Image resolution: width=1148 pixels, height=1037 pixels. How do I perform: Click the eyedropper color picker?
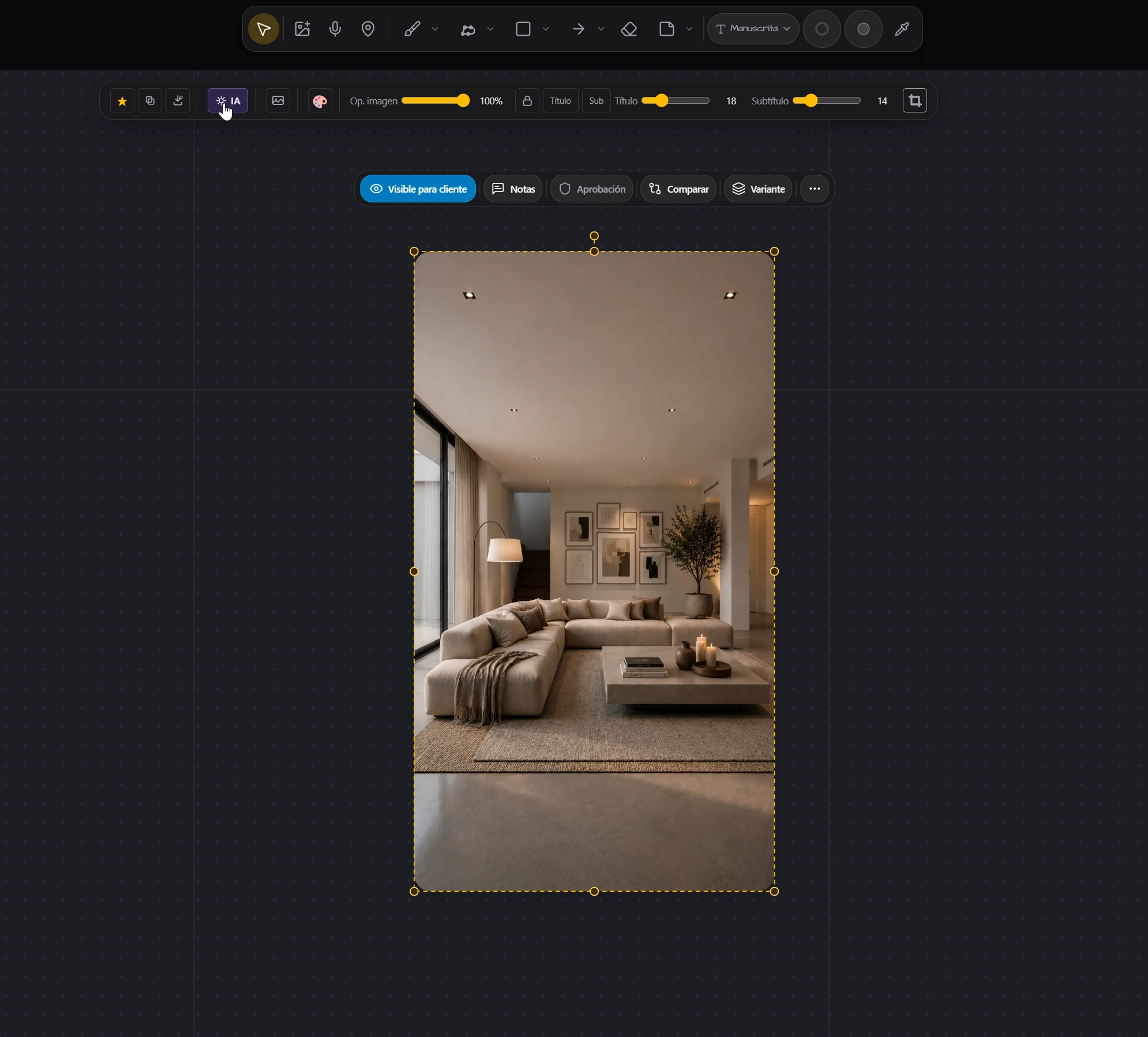coord(902,29)
